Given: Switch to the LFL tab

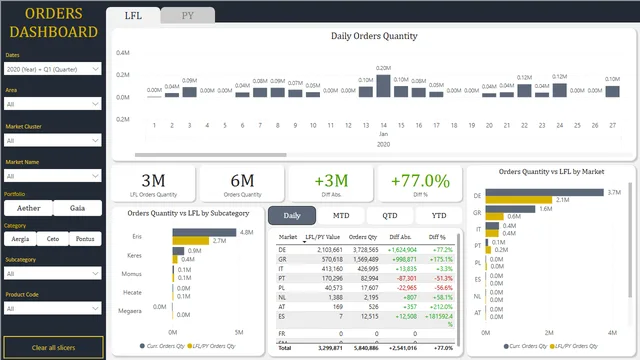Looking at the screenshot, I should [133, 16].
